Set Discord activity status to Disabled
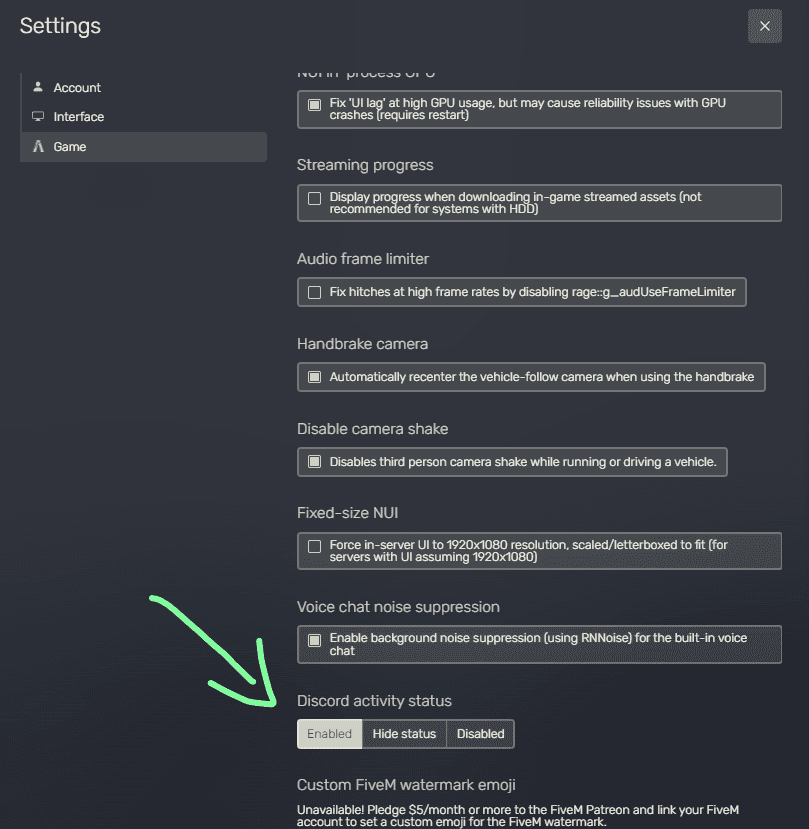 click(x=479, y=733)
